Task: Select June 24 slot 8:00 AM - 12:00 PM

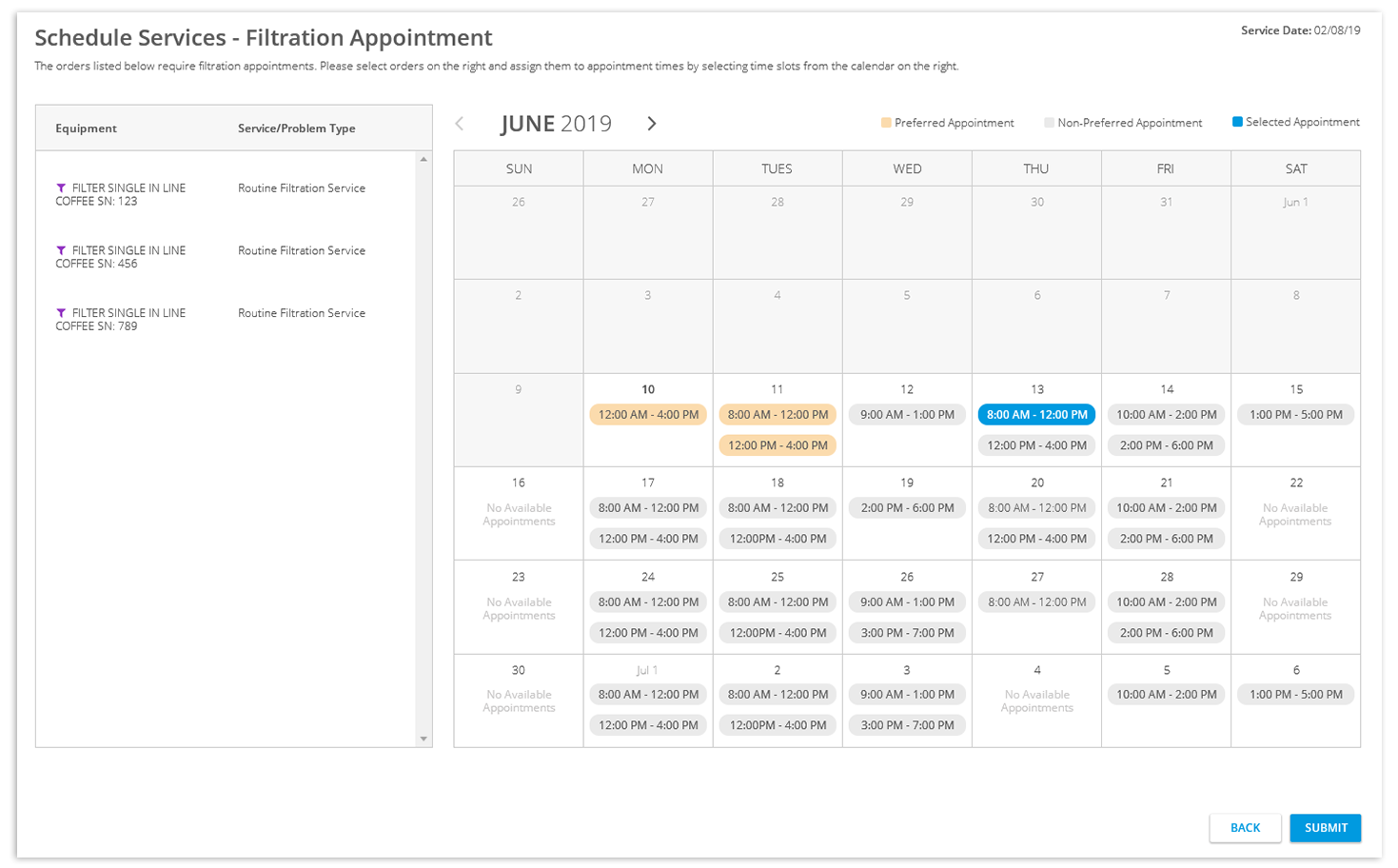Action: coord(648,602)
